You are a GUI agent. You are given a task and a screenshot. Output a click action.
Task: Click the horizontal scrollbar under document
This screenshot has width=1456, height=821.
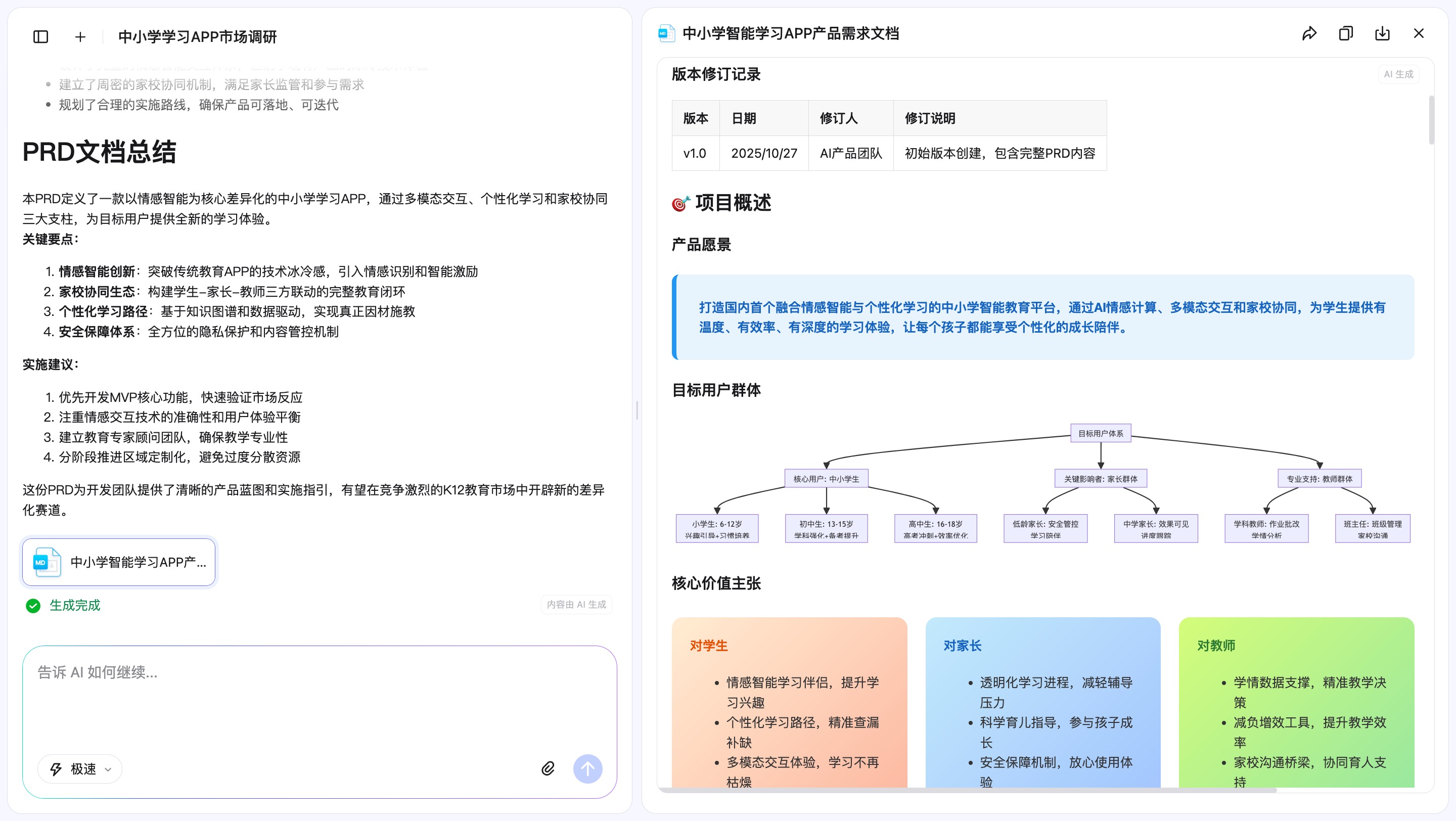[x=967, y=790]
